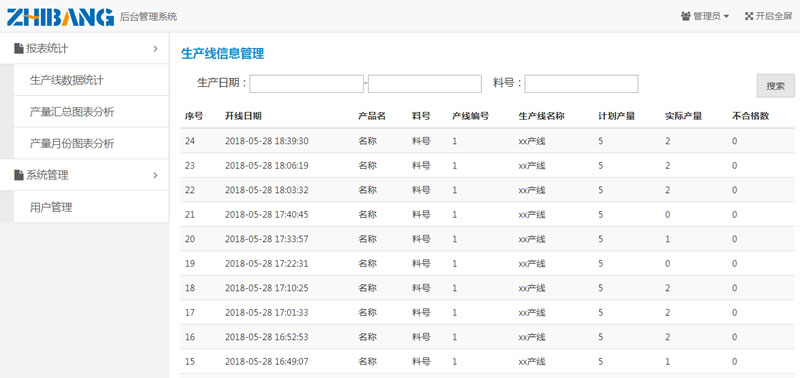Viewport: 800px width, 378px height.
Task: Focus the 生产日期 start date field
Action: coord(306,84)
